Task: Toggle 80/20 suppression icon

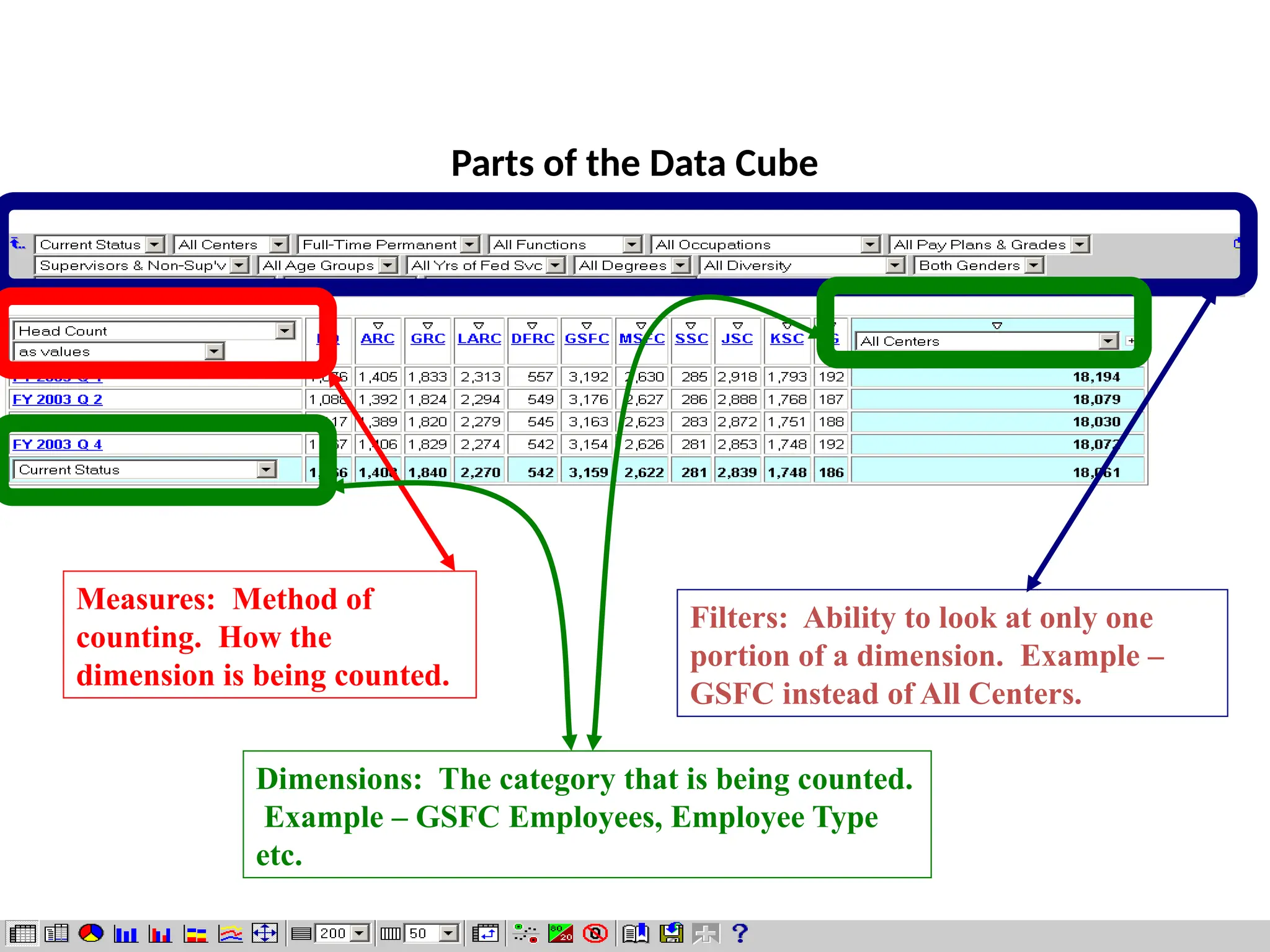Action: pyautogui.click(x=561, y=933)
